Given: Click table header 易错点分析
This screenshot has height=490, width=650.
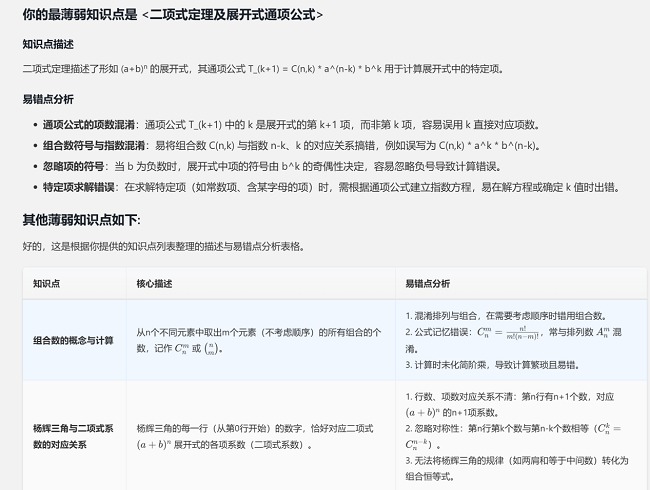Looking at the screenshot, I should (x=427, y=284).
